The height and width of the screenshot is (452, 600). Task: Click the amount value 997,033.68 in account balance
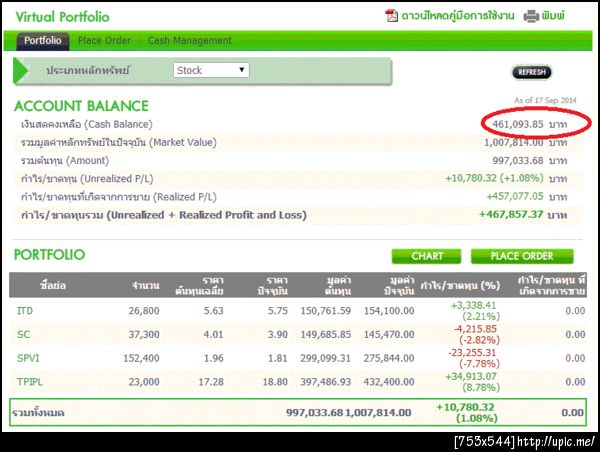click(517, 161)
